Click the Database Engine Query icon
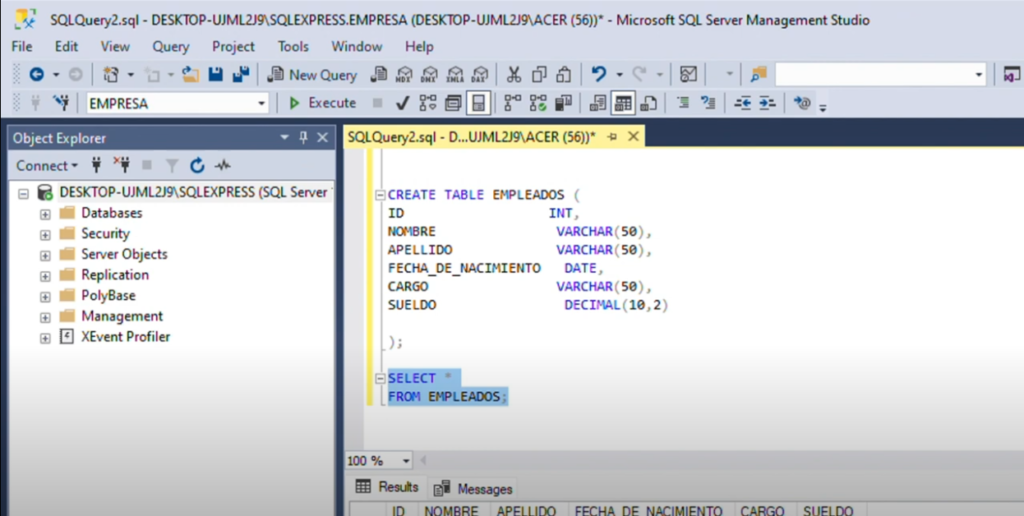The width and height of the screenshot is (1024, 516). pyautogui.click(x=379, y=75)
